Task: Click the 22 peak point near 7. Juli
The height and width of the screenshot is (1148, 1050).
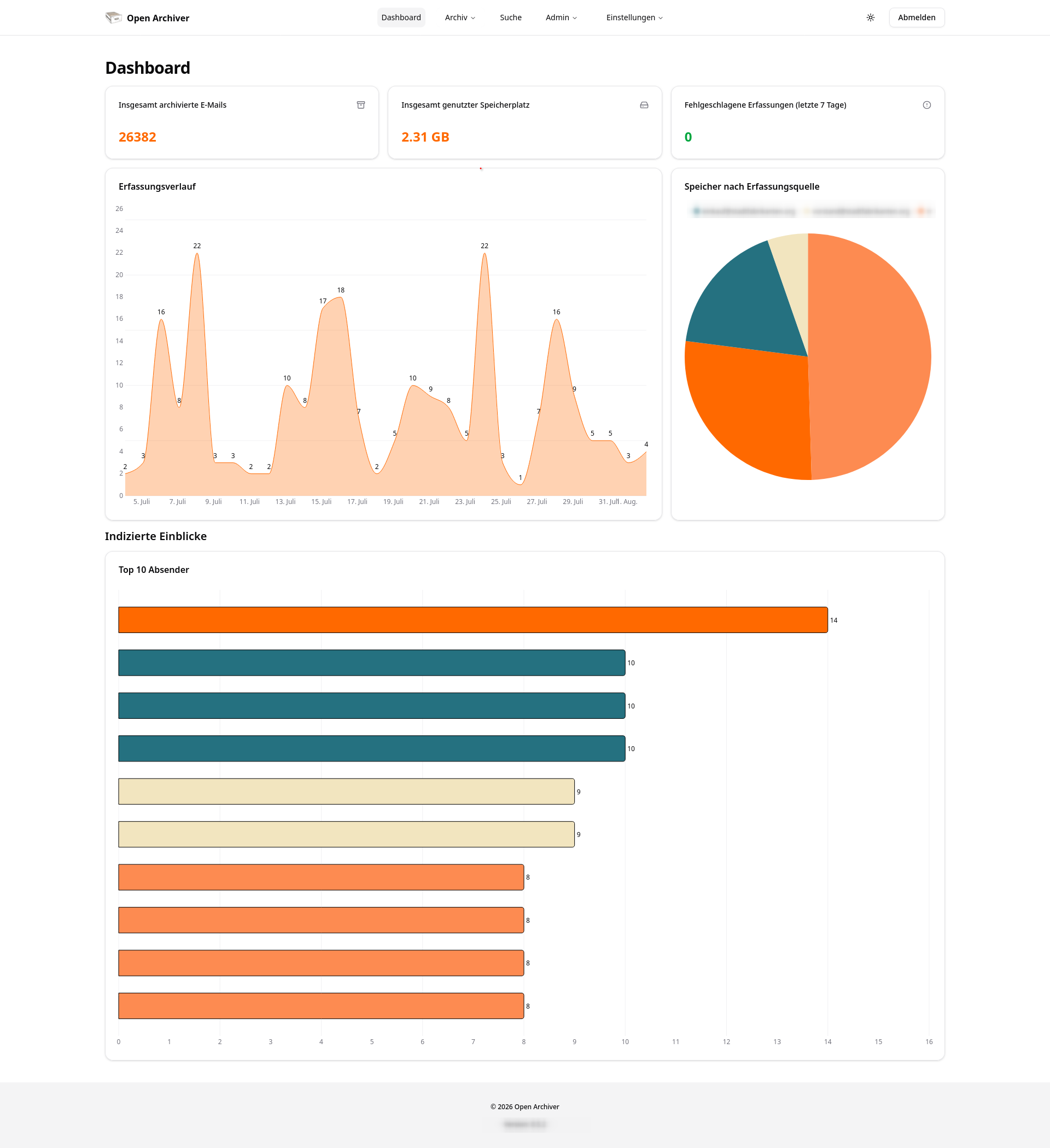Action: pos(197,254)
